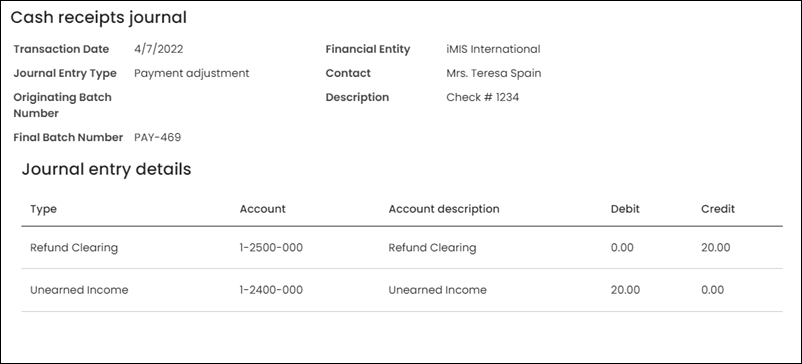This screenshot has width=802, height=364.
Task: Click the Payment adjustment entry type
Action: [x=192, y=73]
